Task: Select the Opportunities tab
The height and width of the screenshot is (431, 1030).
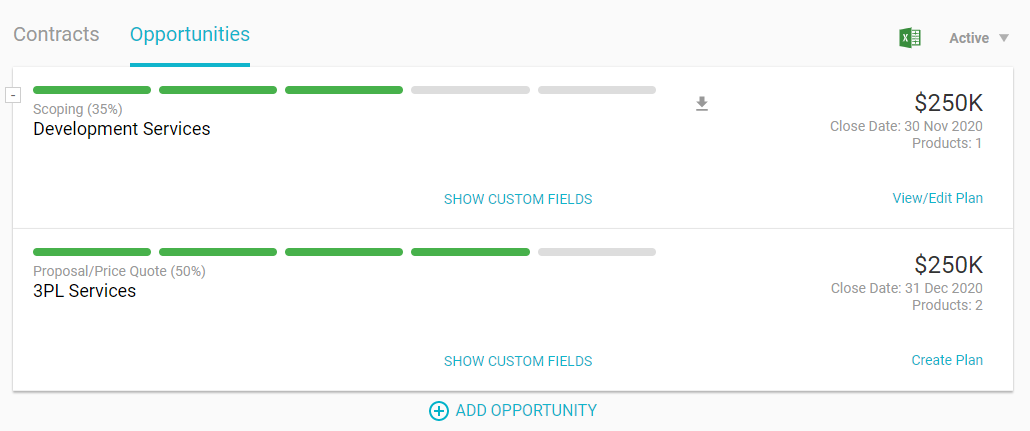Action: click(190, 35)
